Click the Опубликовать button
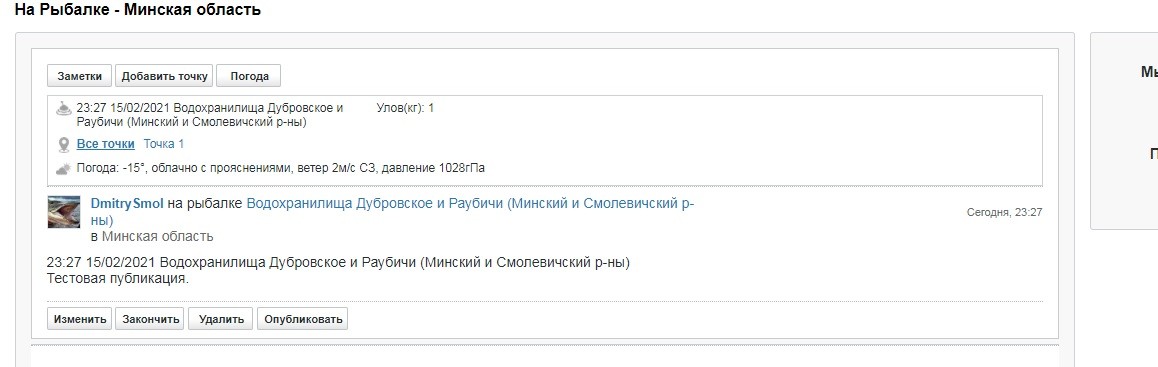The height and width of the screenshot is (367, 1158). [303, 319]
